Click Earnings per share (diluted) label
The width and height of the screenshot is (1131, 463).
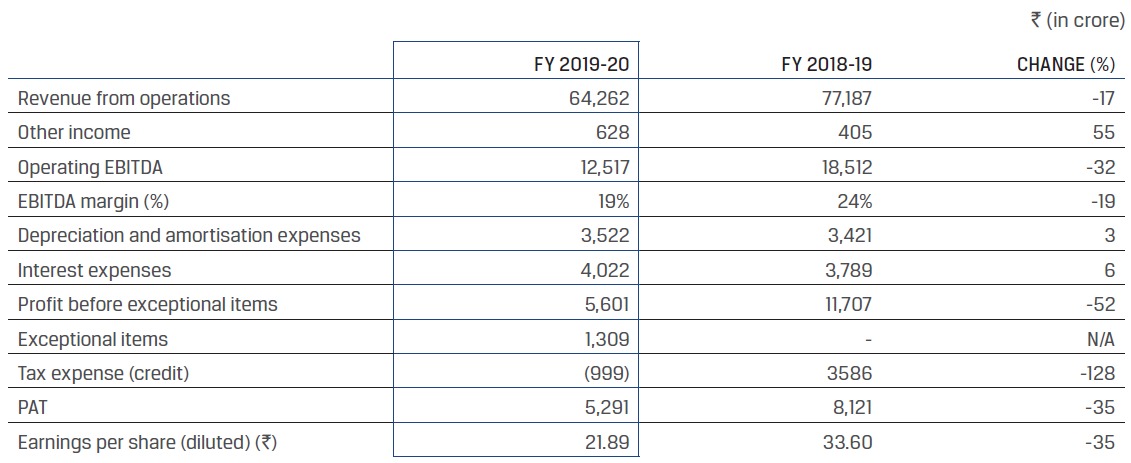coord(147,442)
